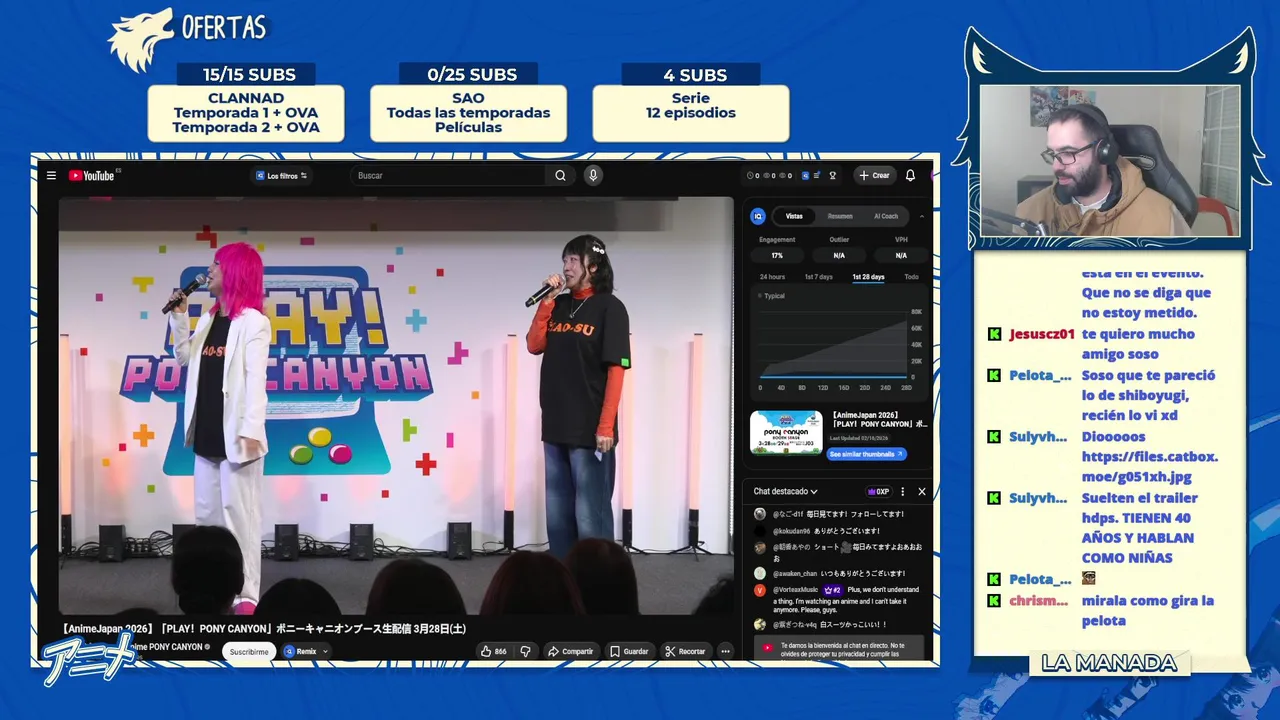Switch to the Resumen tab
The image size is (1280, 720).
840,216
